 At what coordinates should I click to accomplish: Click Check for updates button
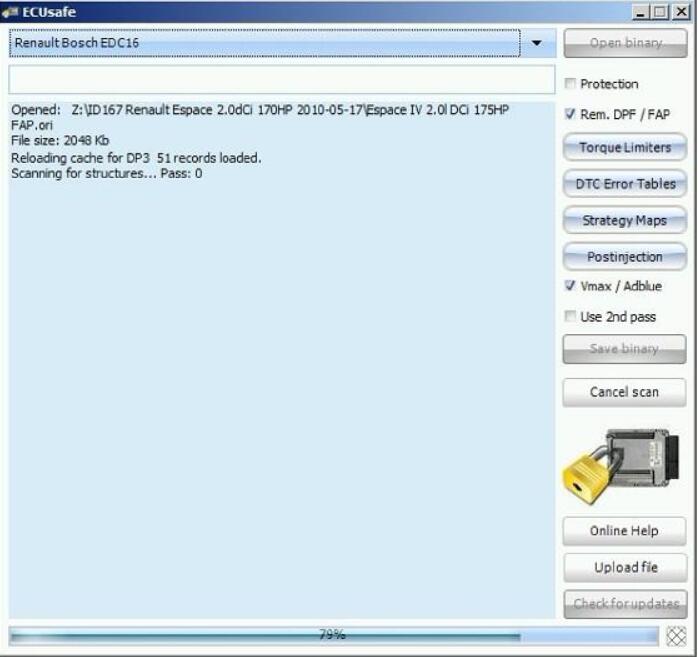tap(625, 604)
